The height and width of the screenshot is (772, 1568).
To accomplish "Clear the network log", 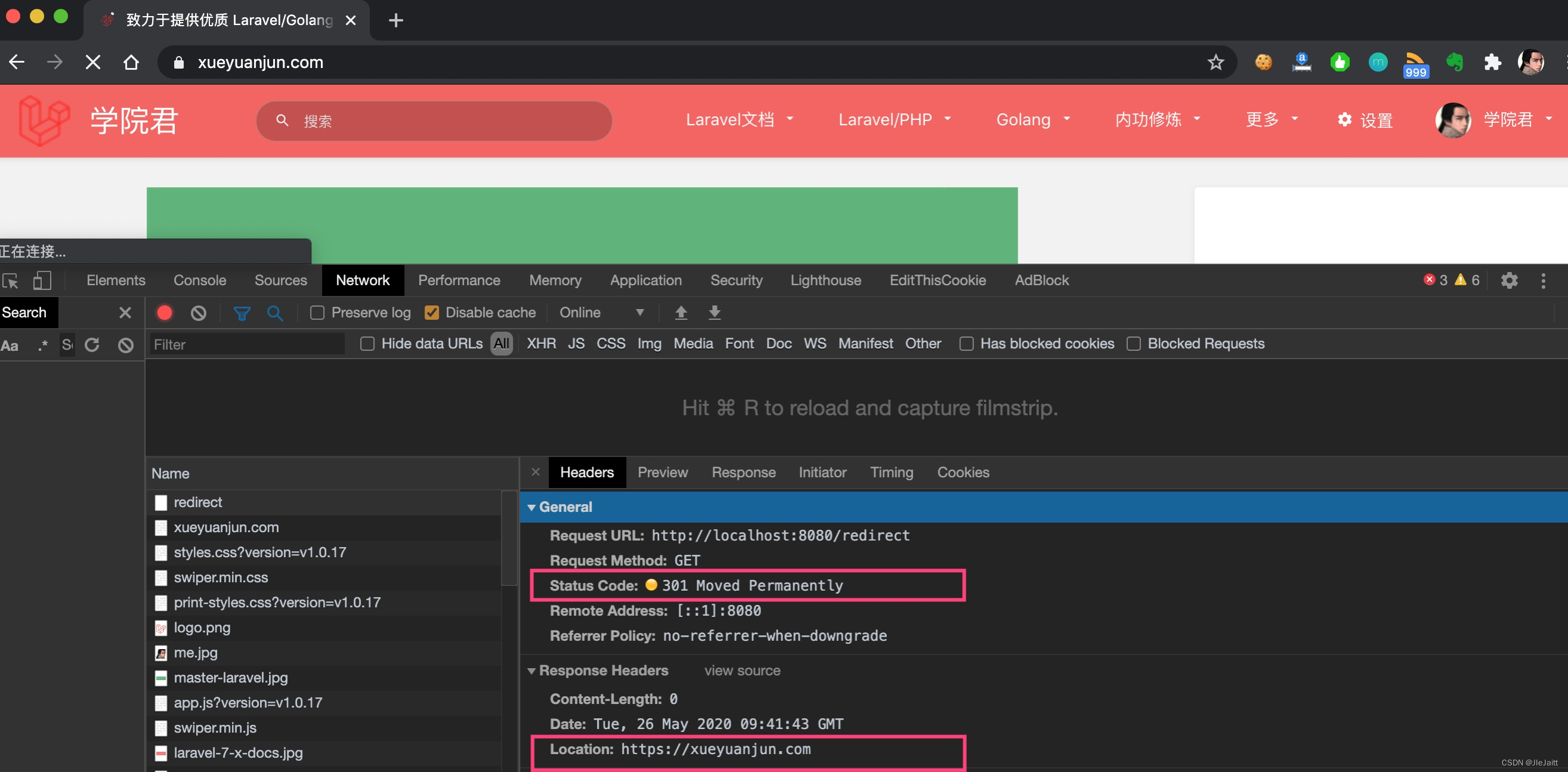I will tap(199, 313).
